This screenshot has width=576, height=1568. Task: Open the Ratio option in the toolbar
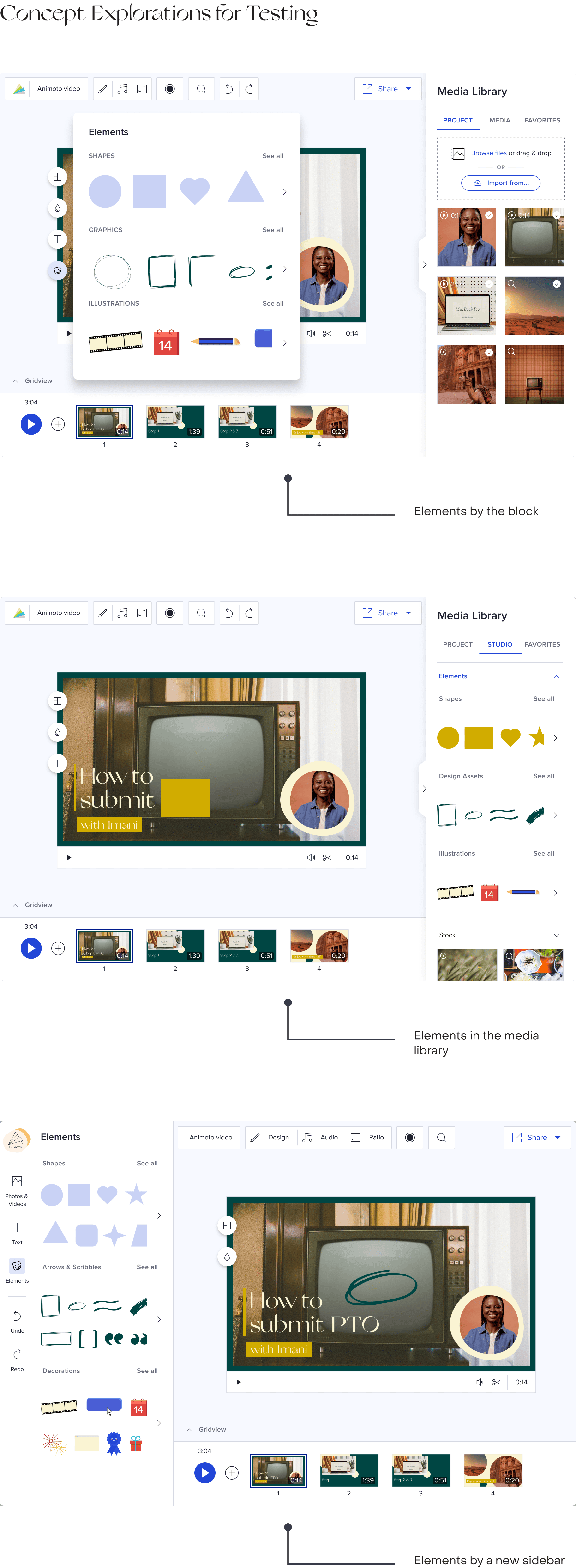(368, 1138)
